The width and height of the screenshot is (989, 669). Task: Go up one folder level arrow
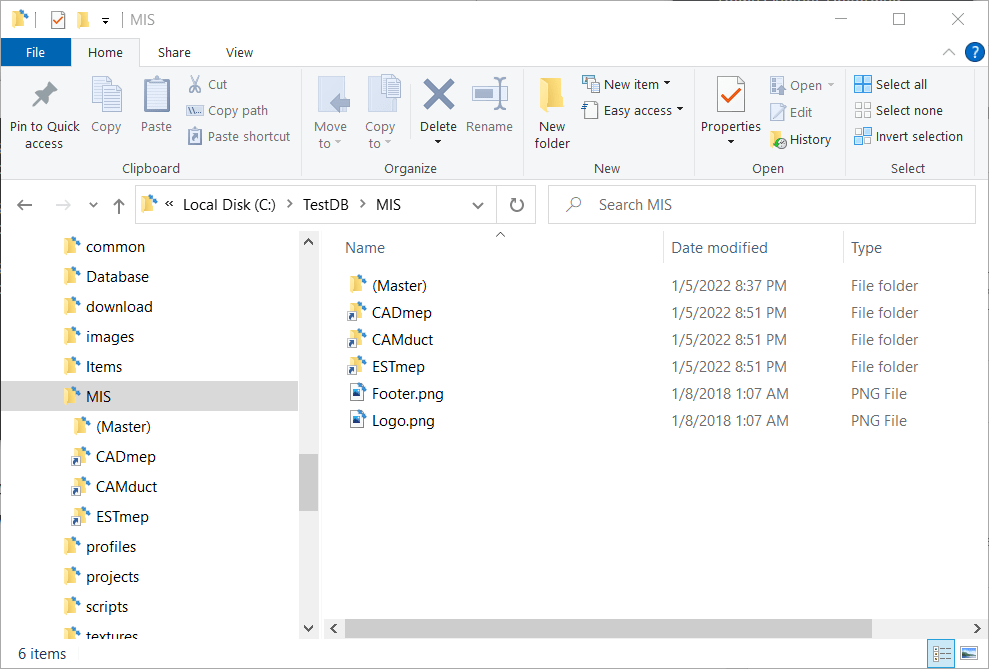coord(119,205)
